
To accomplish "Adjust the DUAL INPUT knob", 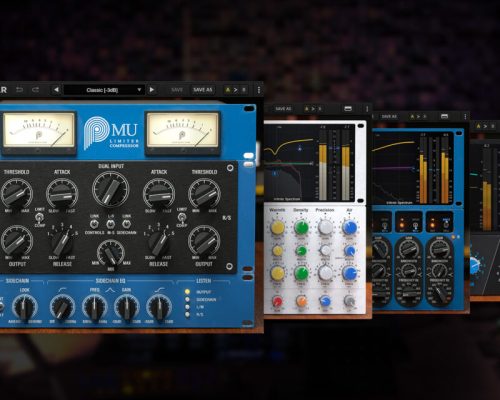I will [x=111, y=189].
